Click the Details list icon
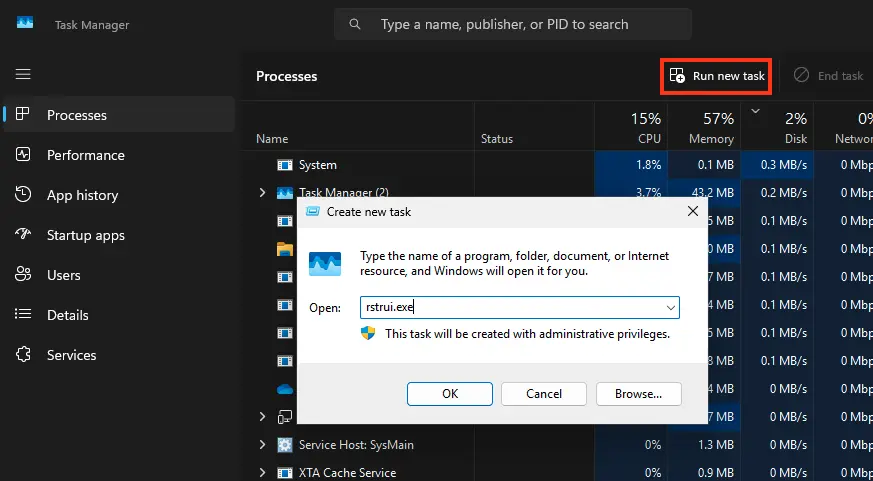 [24, 315]
